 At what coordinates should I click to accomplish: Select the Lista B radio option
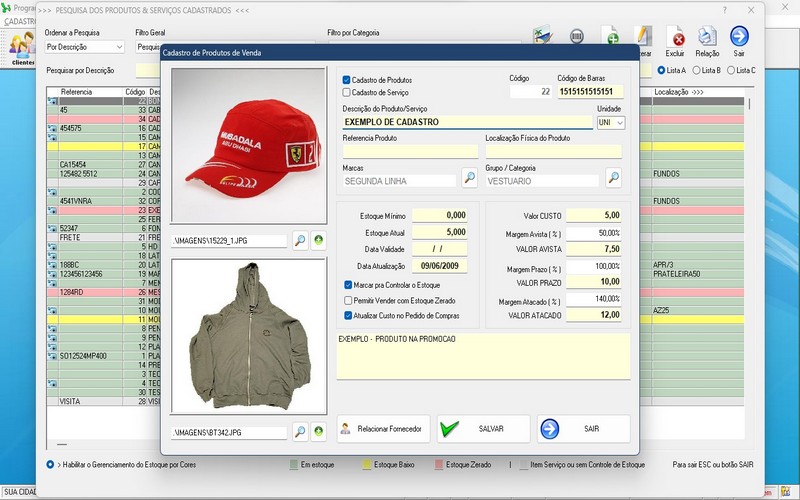696,70
